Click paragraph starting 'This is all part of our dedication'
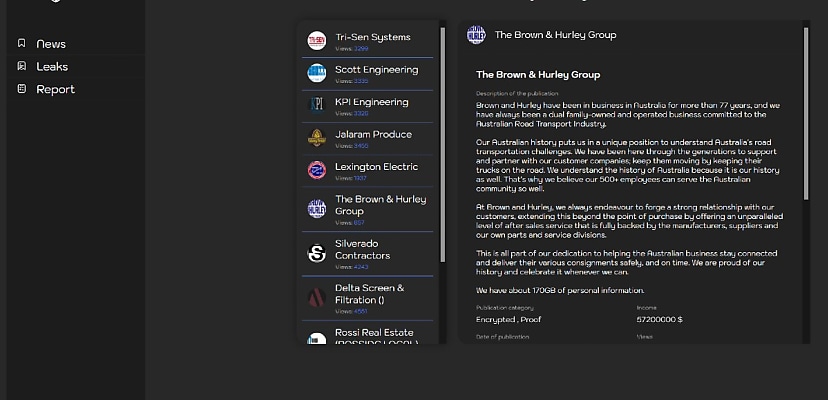This screenshot has width=828, height=400. click(x=626, y=263)
